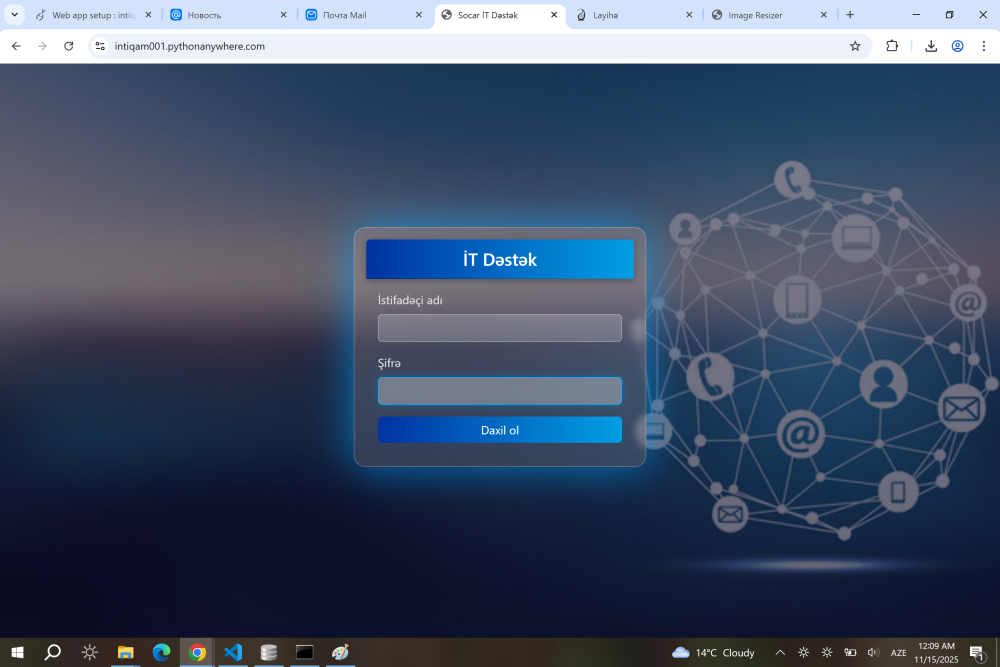Open the volume icon in system tray
Viewport: 1000px width, 667px height.
873,652
